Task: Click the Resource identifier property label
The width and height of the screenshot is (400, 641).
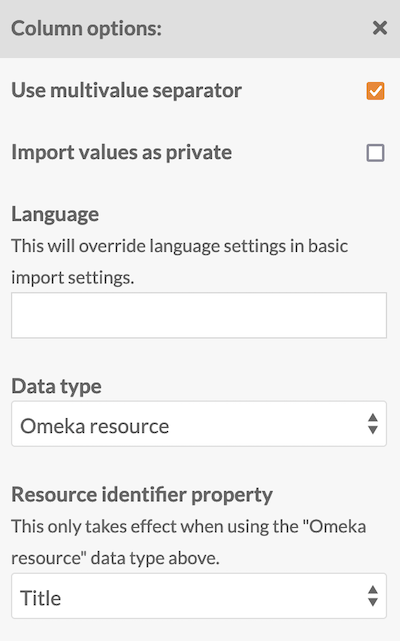Action: [x=142, y=495]
